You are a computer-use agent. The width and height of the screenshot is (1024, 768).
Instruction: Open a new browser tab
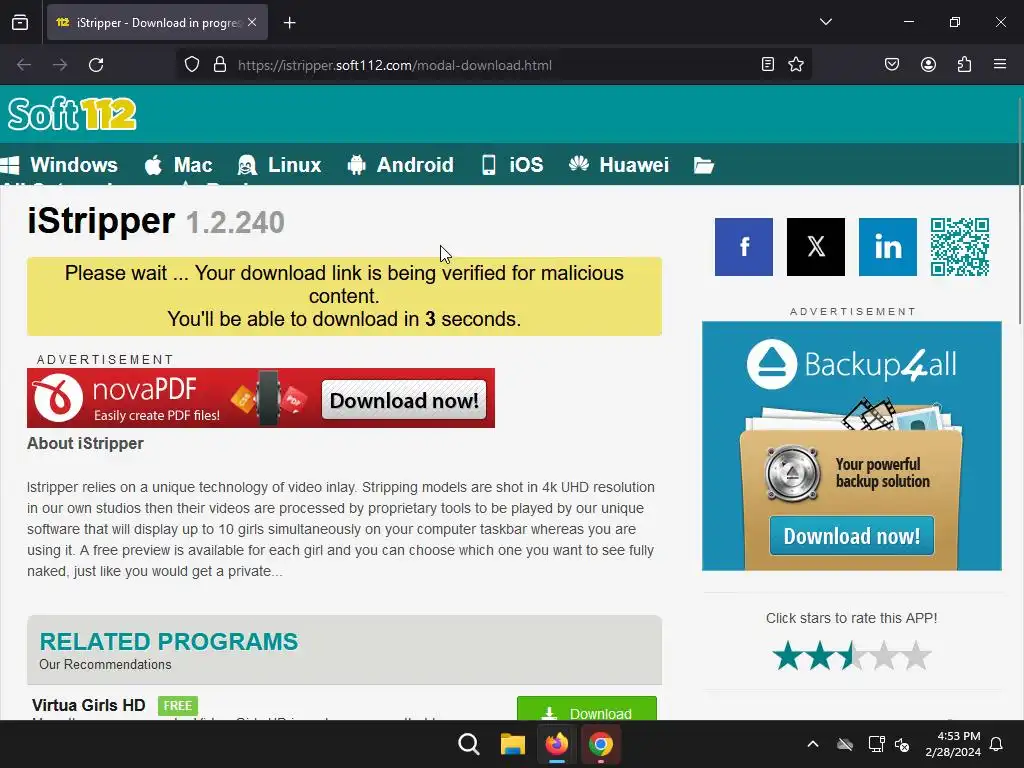tap(290, 23)
